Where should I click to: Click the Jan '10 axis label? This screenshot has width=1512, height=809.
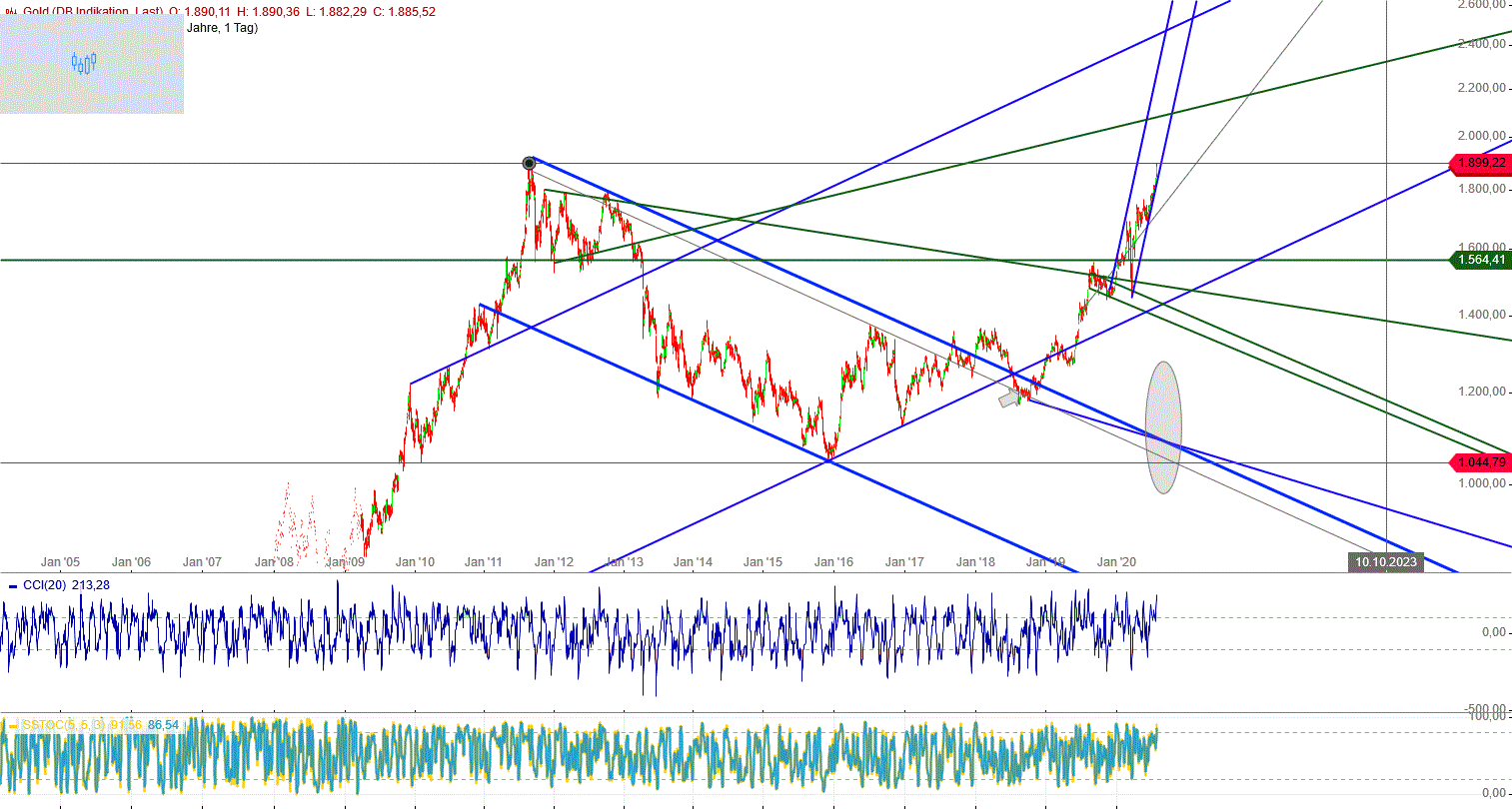point(415,562)
